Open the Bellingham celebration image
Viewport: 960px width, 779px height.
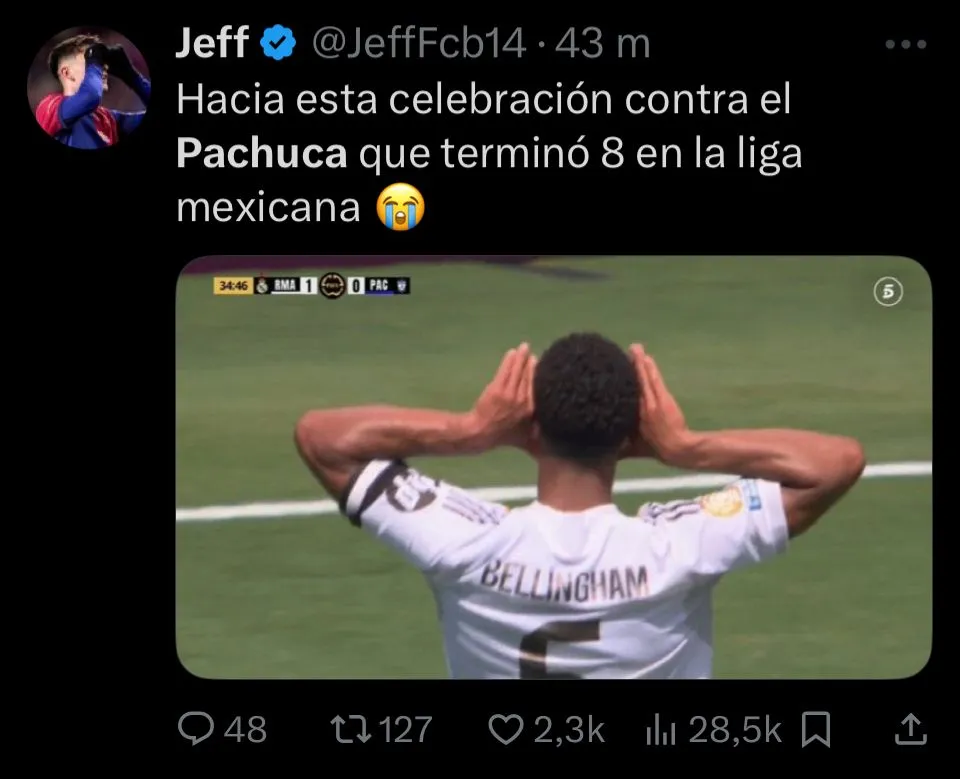coord(554,467)
